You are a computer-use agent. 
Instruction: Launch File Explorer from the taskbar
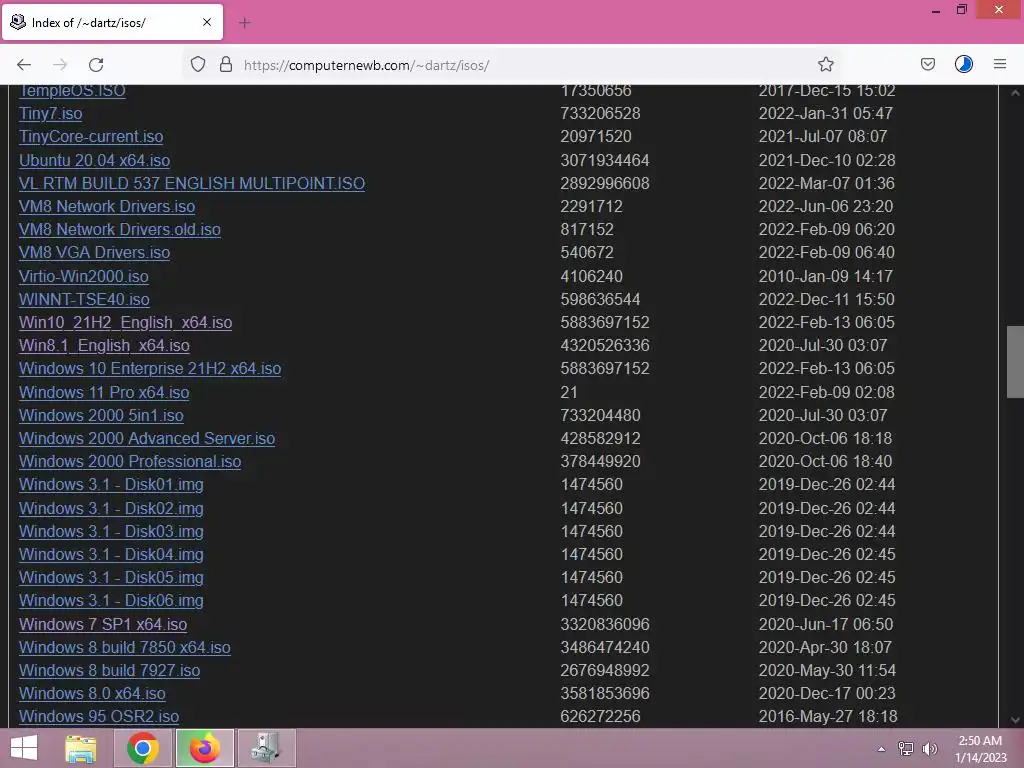81,748
